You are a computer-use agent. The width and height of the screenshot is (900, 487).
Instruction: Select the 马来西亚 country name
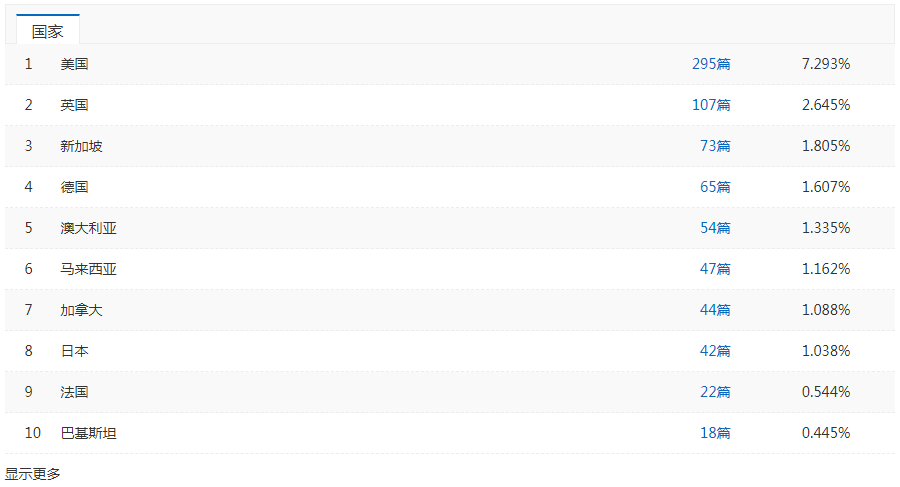coord(88,269)
